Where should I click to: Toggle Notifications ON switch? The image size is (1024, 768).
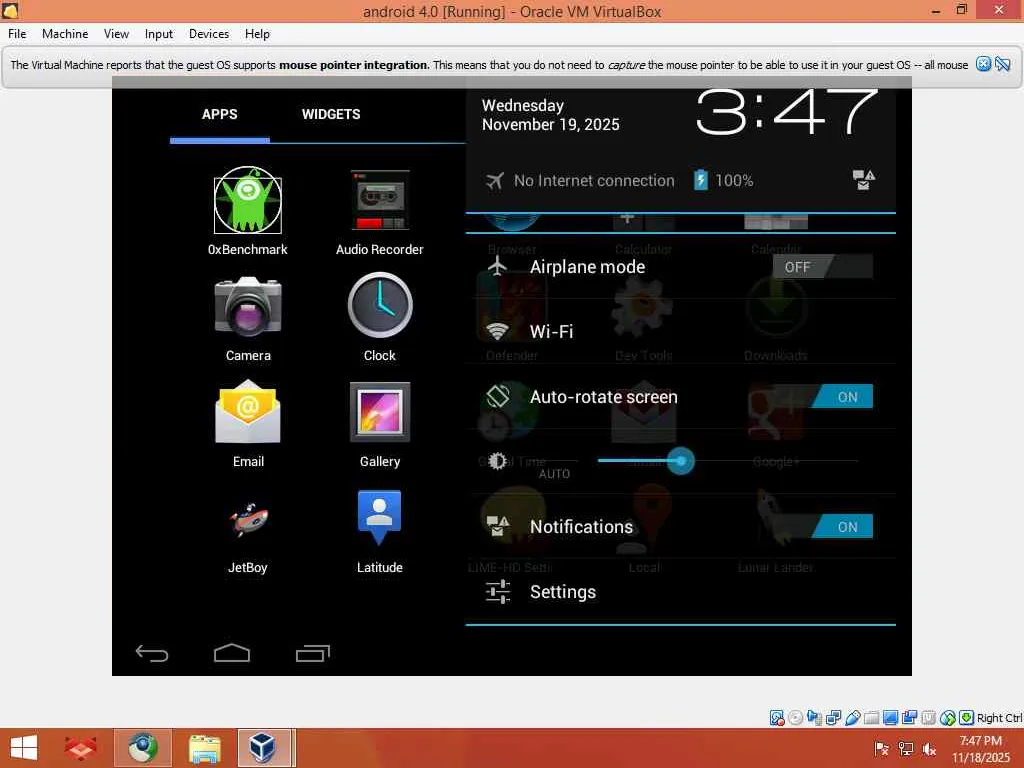tap(822, 526)
